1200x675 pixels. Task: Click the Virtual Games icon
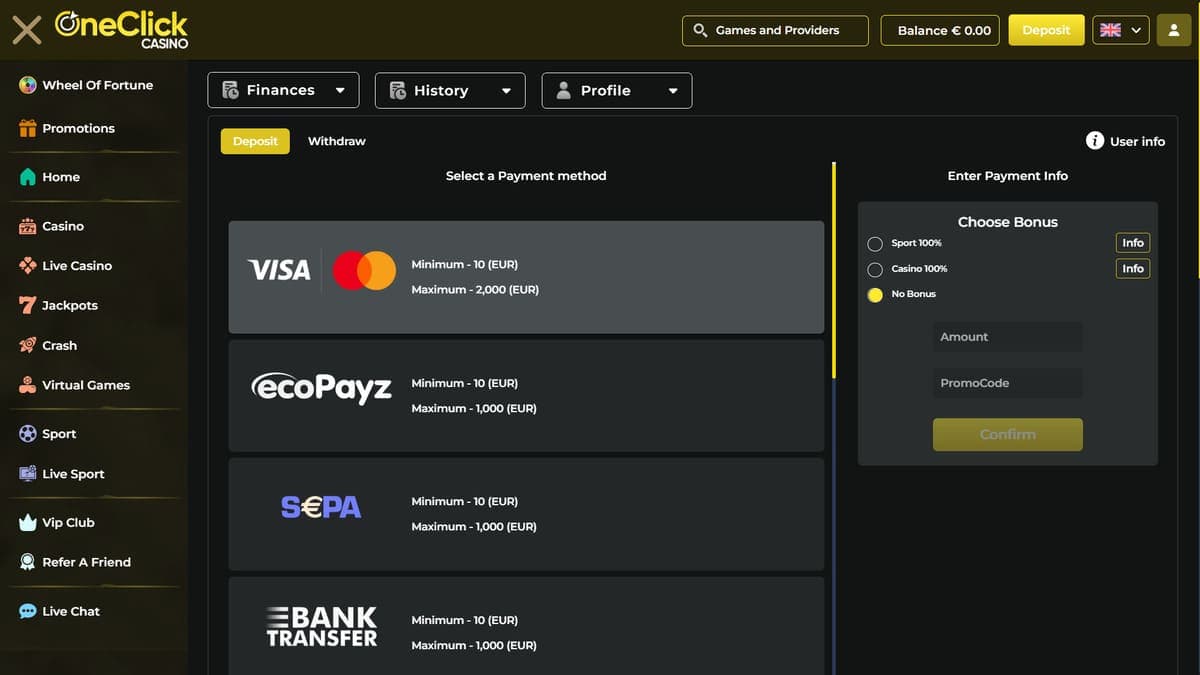coord(28,385)
